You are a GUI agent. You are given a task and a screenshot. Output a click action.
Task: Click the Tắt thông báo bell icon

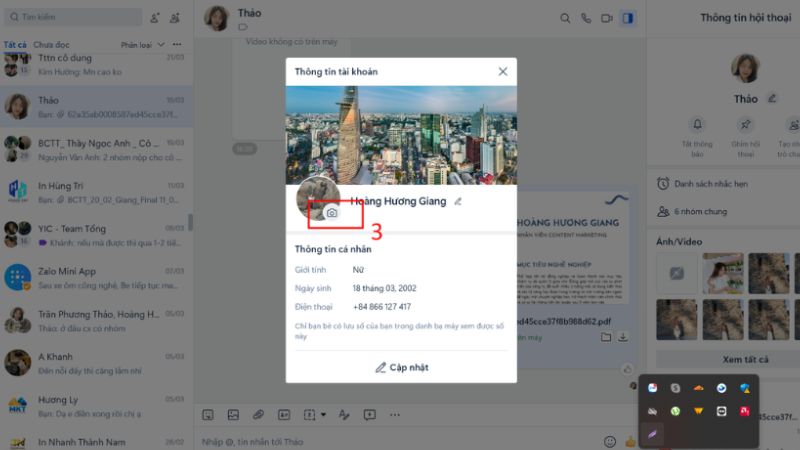tap(697, 124)
